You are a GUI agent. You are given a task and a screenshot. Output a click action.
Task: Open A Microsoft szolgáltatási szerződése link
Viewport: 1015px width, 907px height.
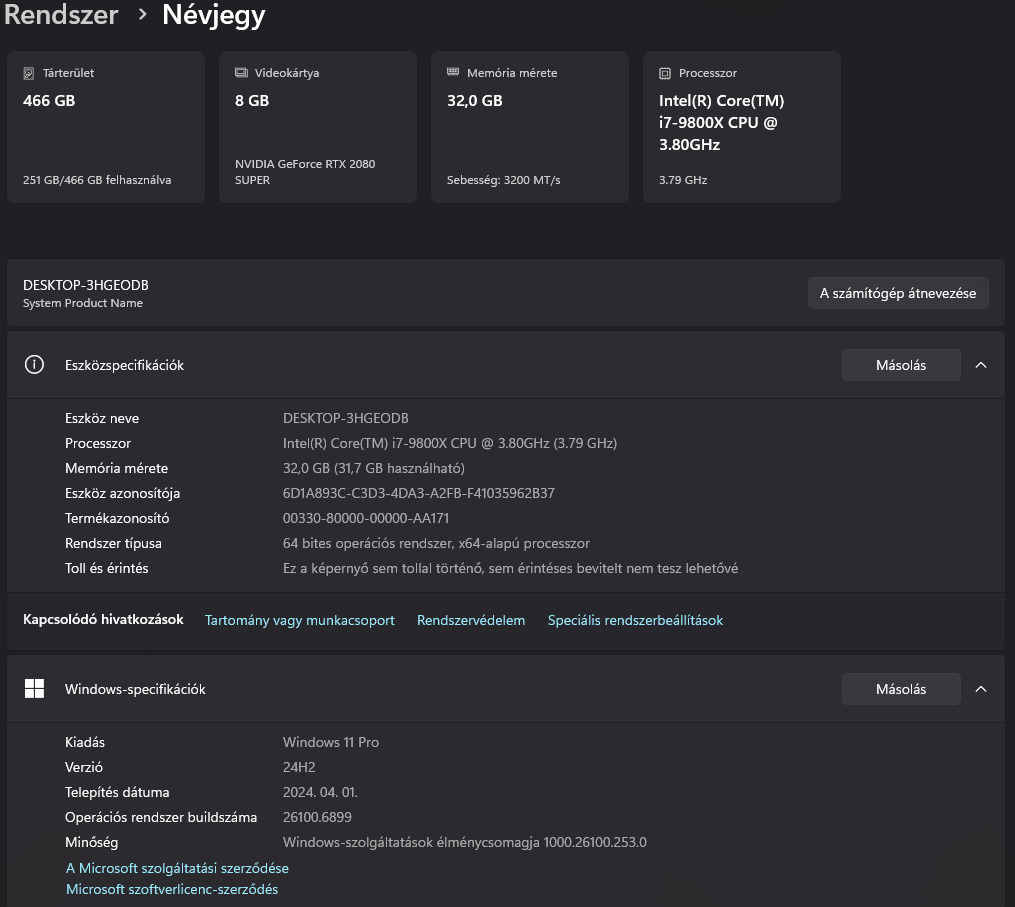point(177,868)
